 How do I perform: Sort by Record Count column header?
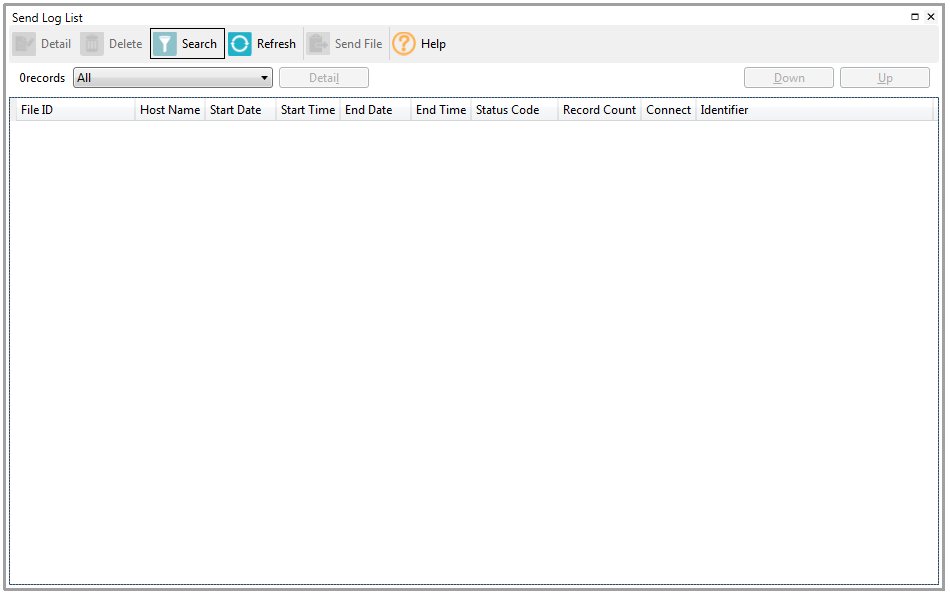[x=599, y=110]
